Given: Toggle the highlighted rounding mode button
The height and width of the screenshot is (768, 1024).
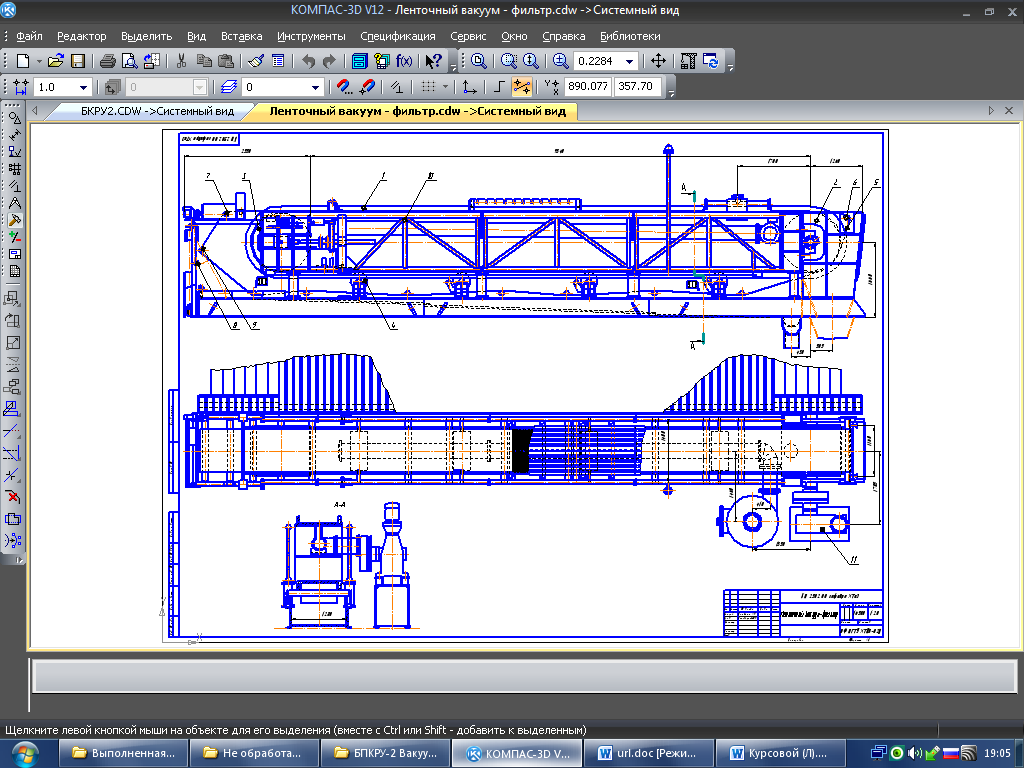Looking at the screenshot, I should [x=521, y=87].
